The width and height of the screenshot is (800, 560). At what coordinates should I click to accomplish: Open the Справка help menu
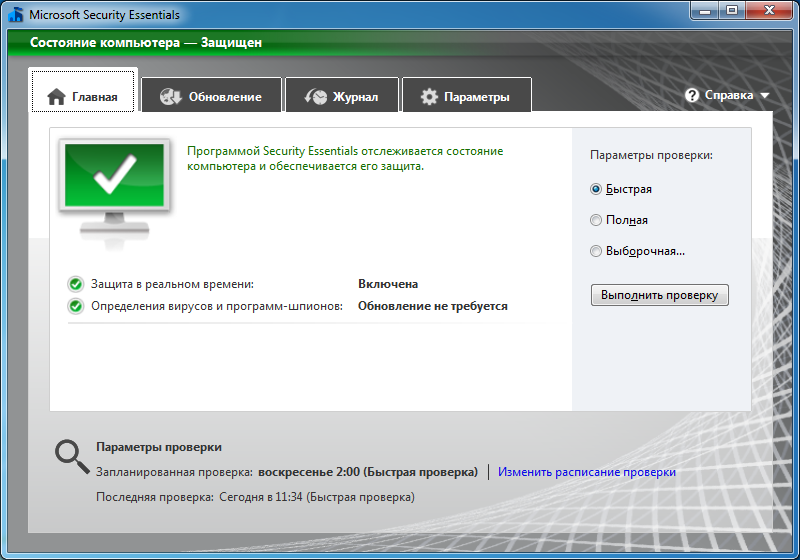click(x=729, y=95)
